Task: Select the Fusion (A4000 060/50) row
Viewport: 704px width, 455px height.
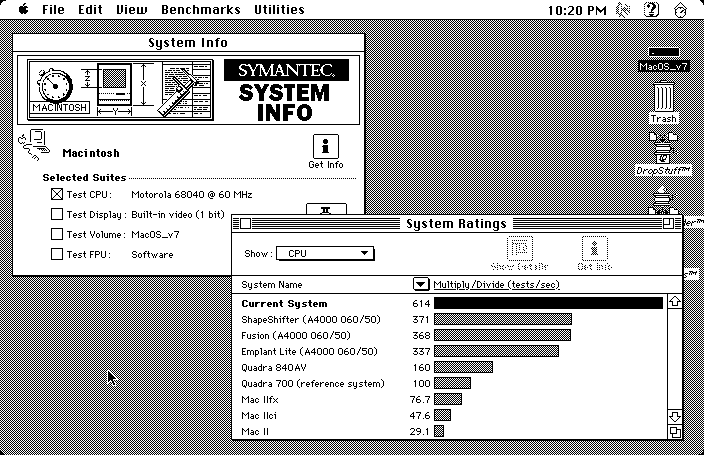Action: (449, 336)
